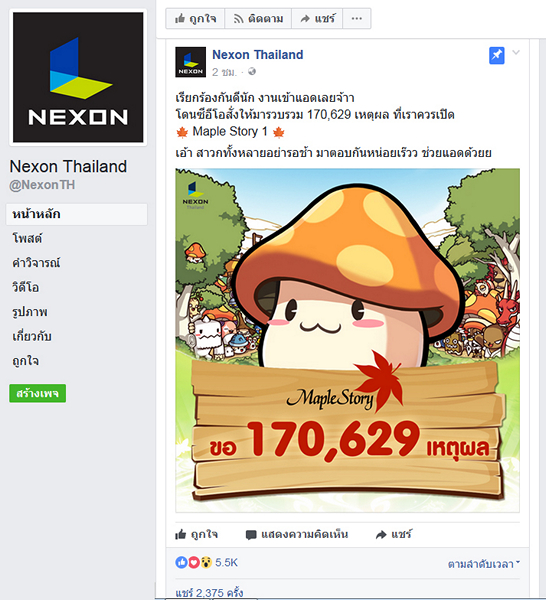Select รูปภาพ in the sidebar menu

[x=30, y=312]
